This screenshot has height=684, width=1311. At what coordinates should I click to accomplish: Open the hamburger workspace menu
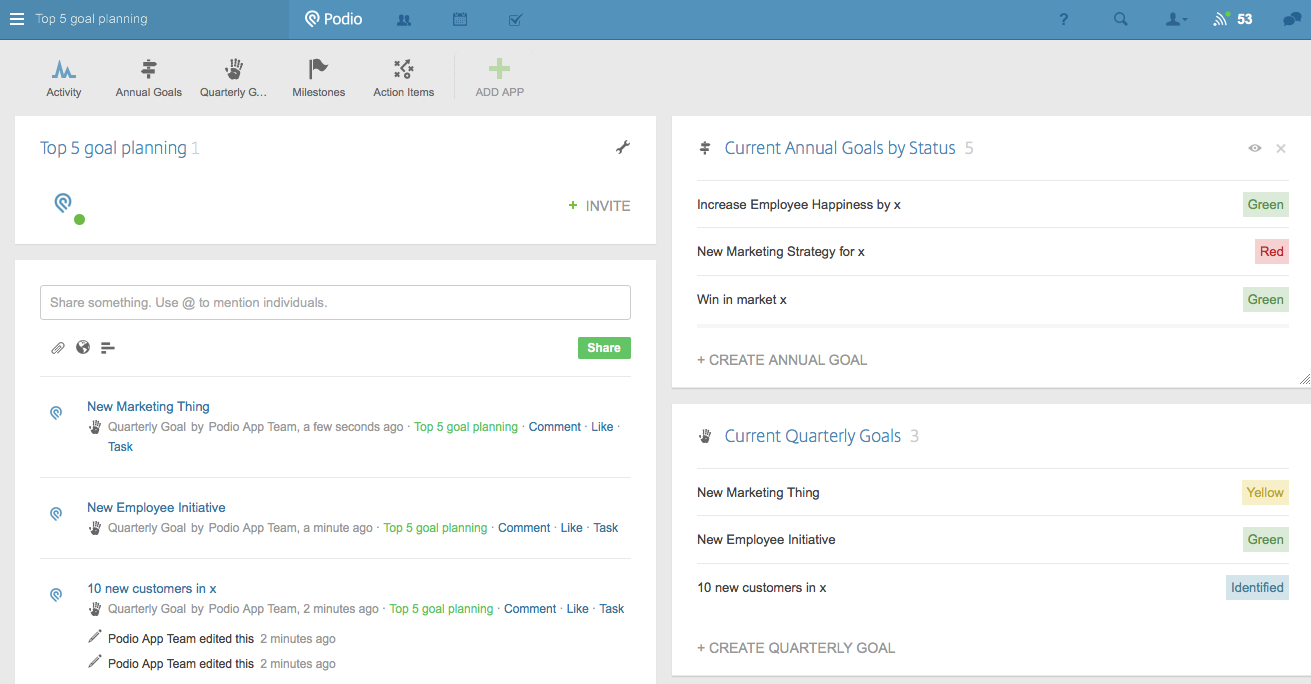pyautogui.click(x=17, y=19)
